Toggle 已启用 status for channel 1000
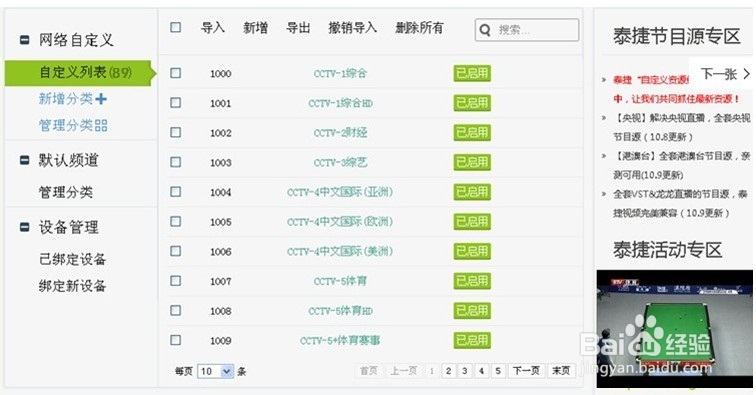This screenshot has height=395, width=756. 472,73
